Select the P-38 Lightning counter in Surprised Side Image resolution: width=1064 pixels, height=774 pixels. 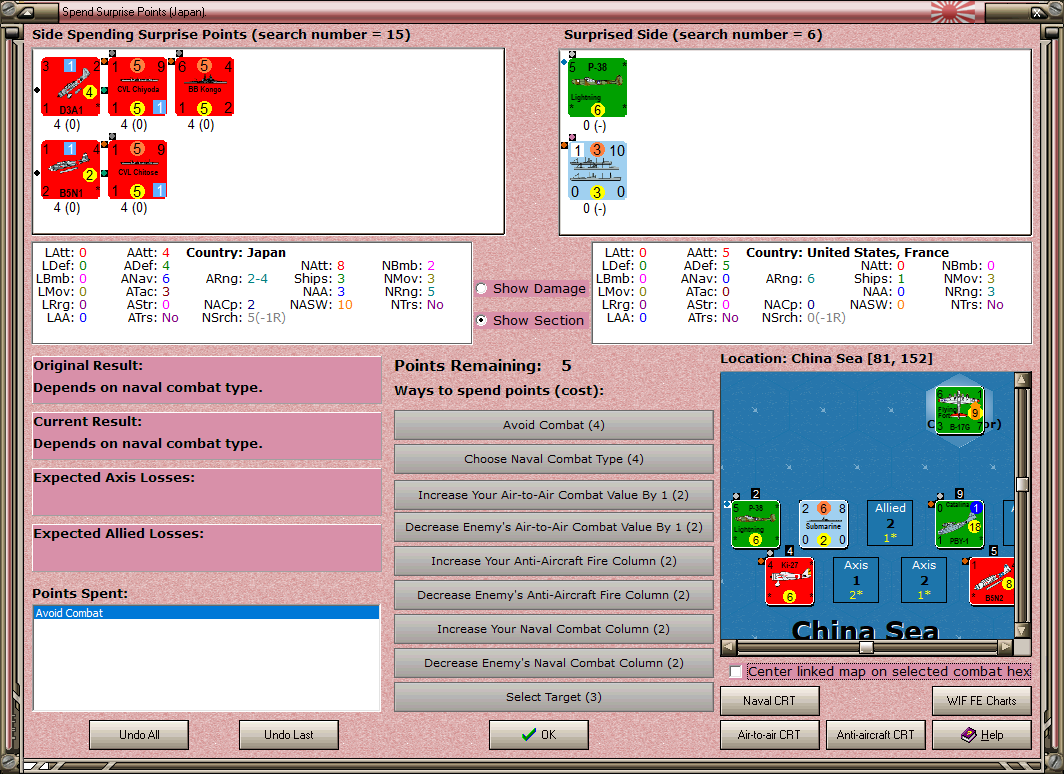tap(597, 88)
